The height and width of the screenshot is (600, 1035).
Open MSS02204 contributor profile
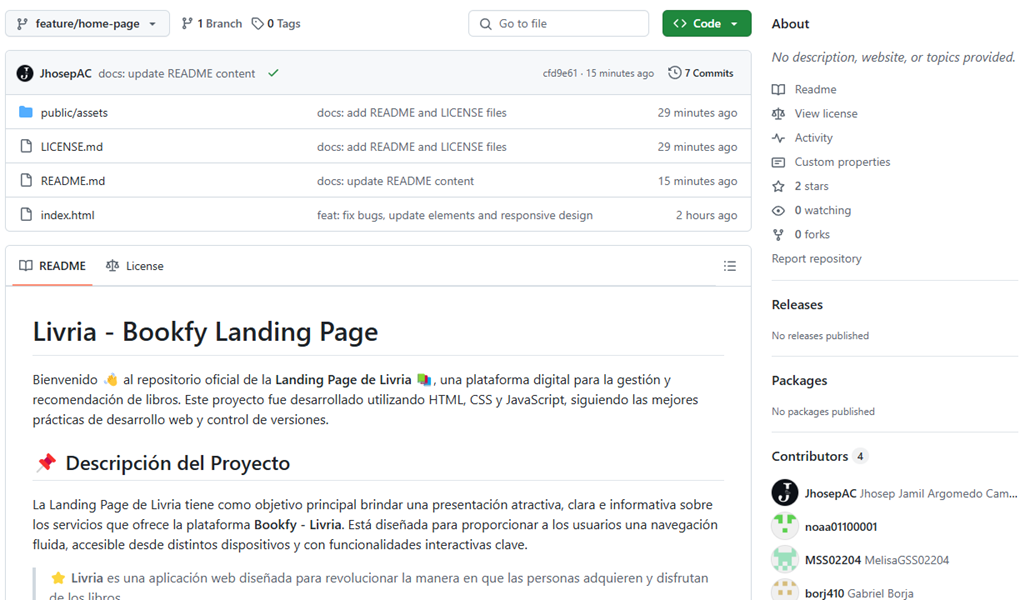[833, 560]
